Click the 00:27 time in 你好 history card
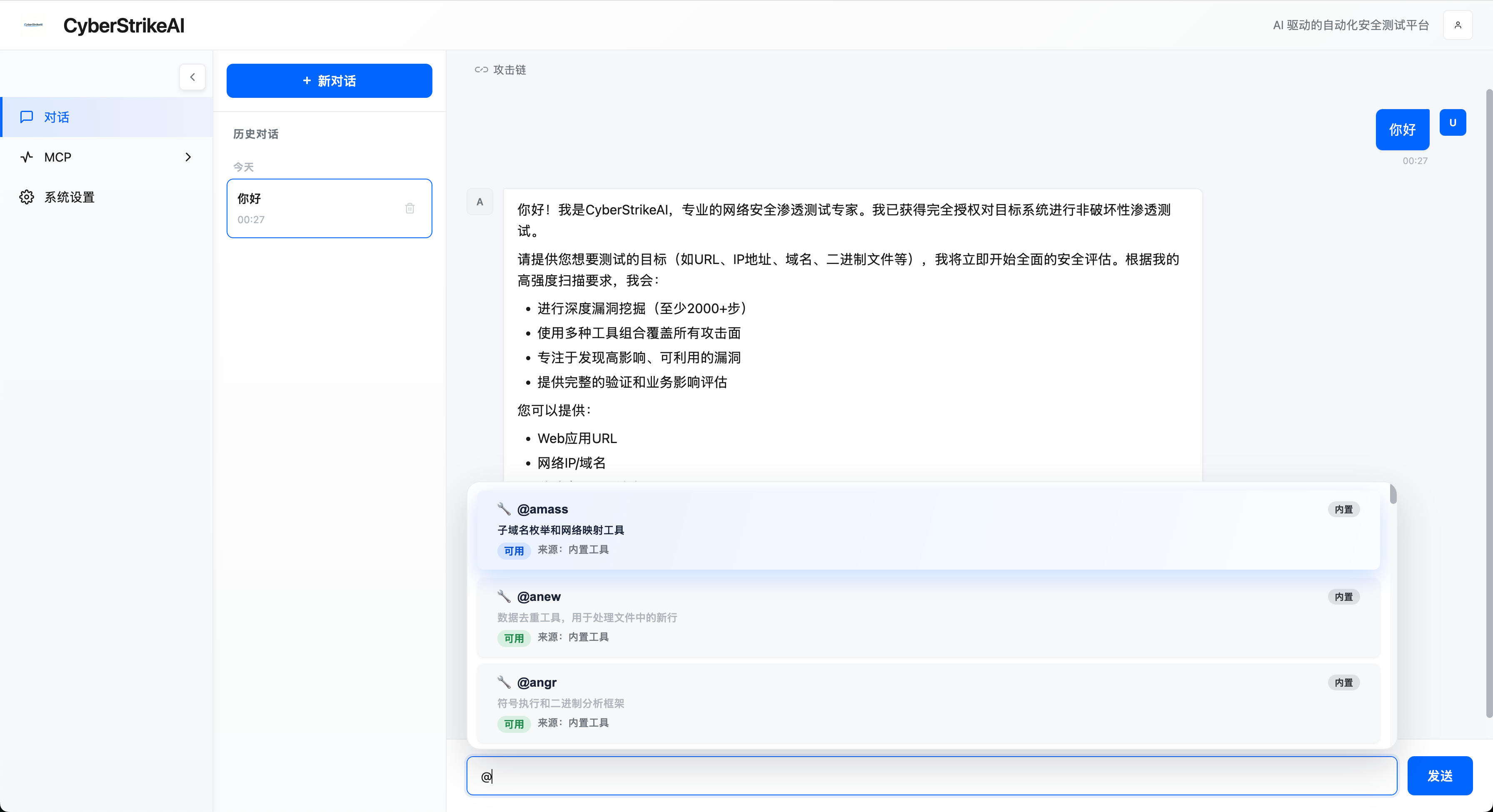 click(x=251, y=219)
